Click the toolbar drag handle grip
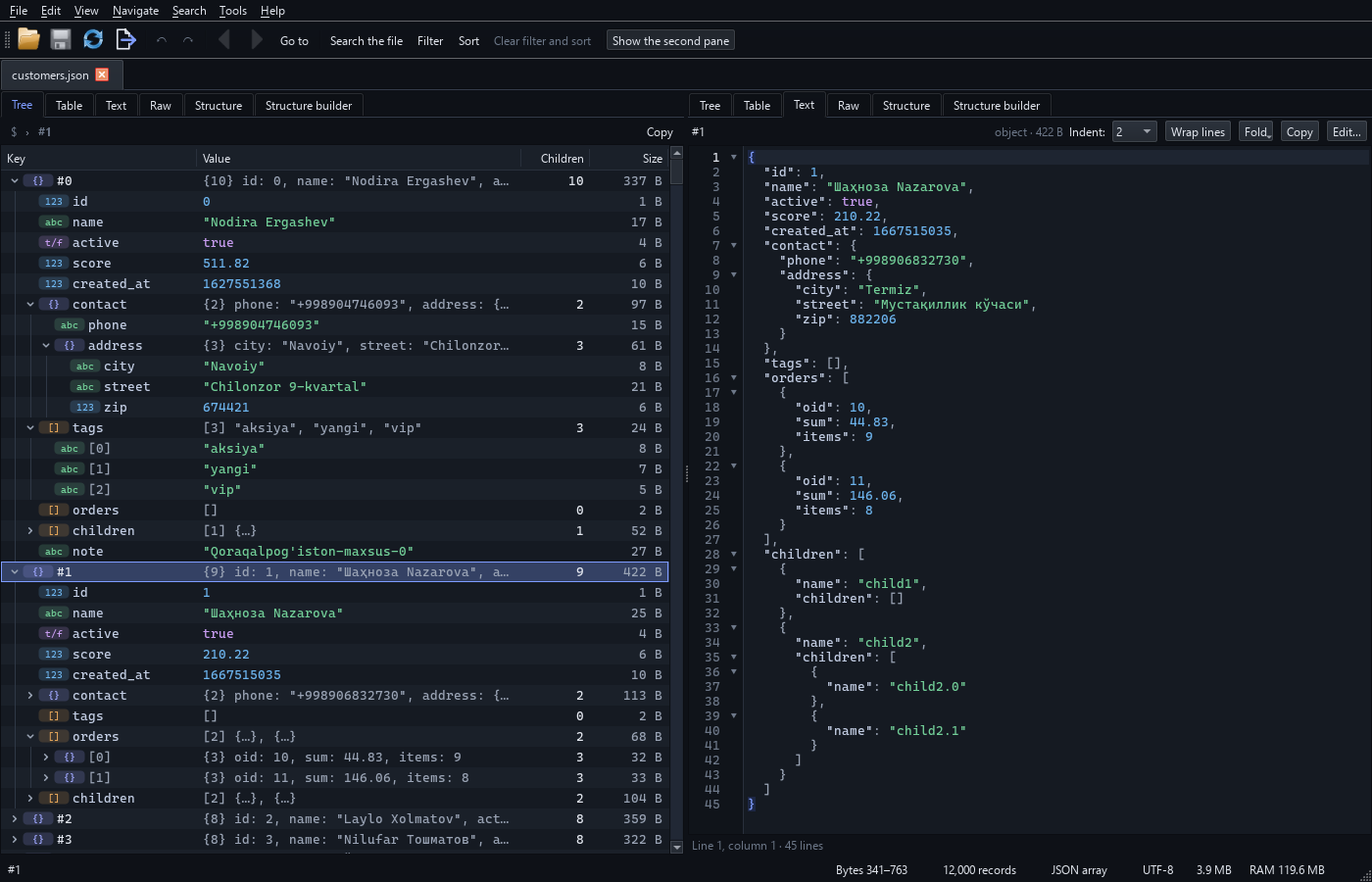Image resolution: width=1372 pixels, height=882 pixels. (7, 40)
